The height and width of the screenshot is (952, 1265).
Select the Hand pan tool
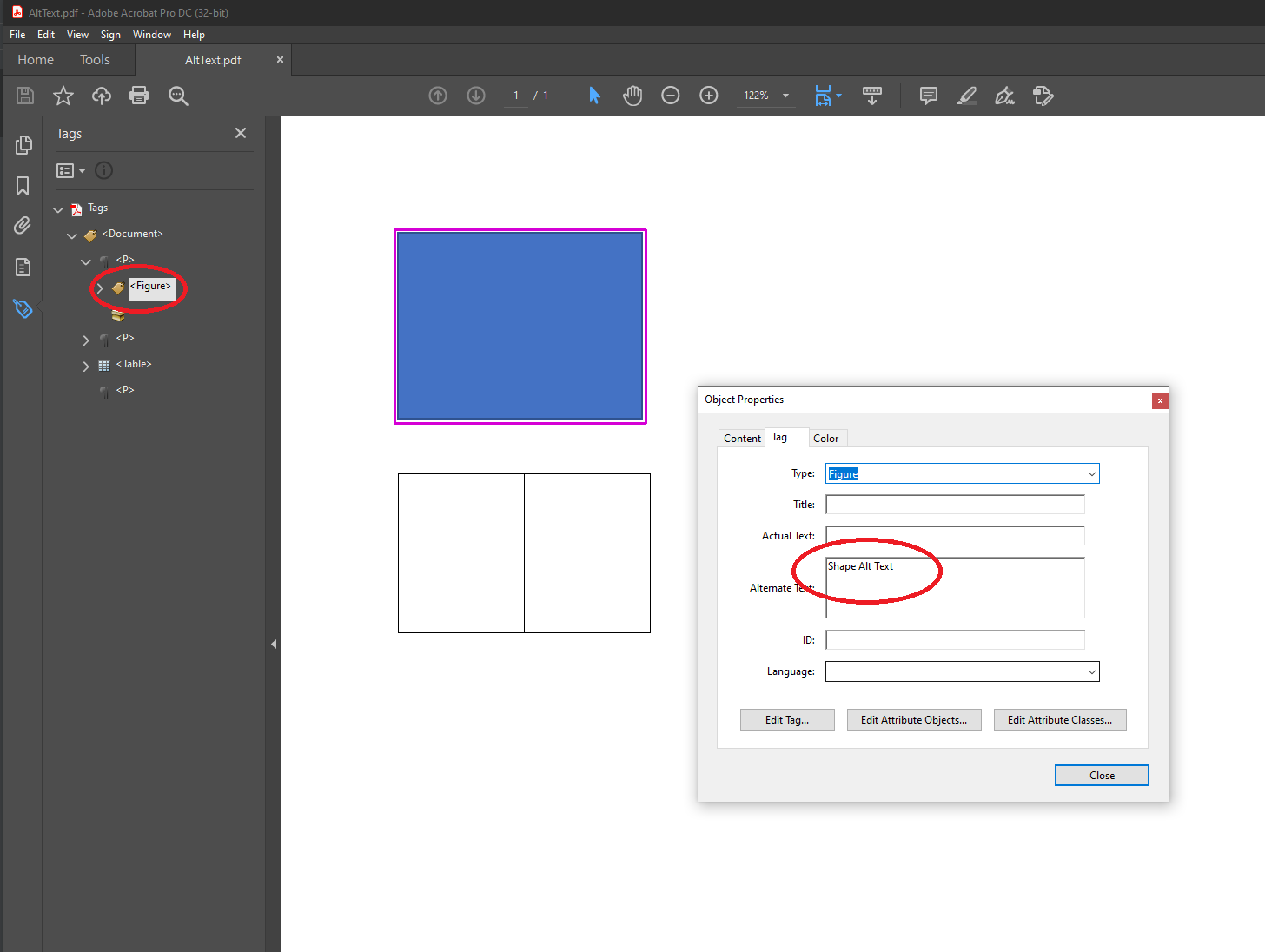pyautogui.click(x=632, y=96)
